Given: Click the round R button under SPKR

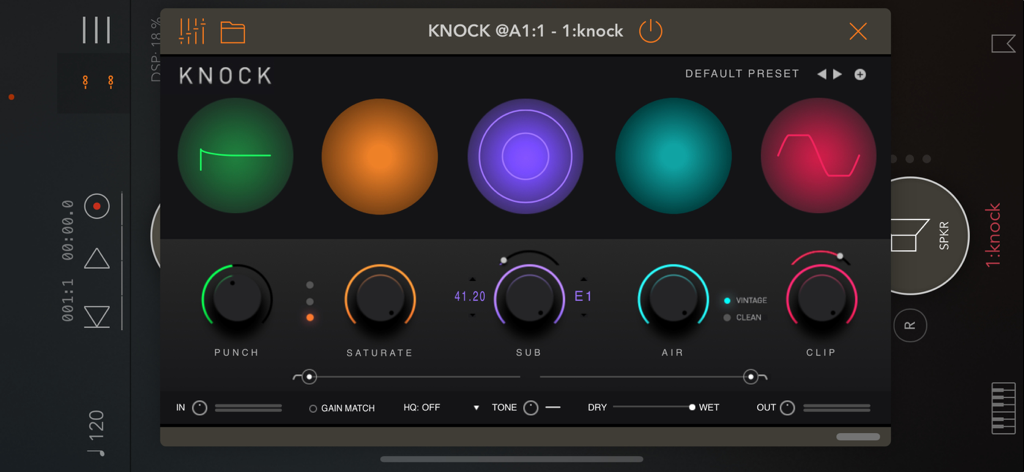Looking at the screenshot, I should [910, 325].
